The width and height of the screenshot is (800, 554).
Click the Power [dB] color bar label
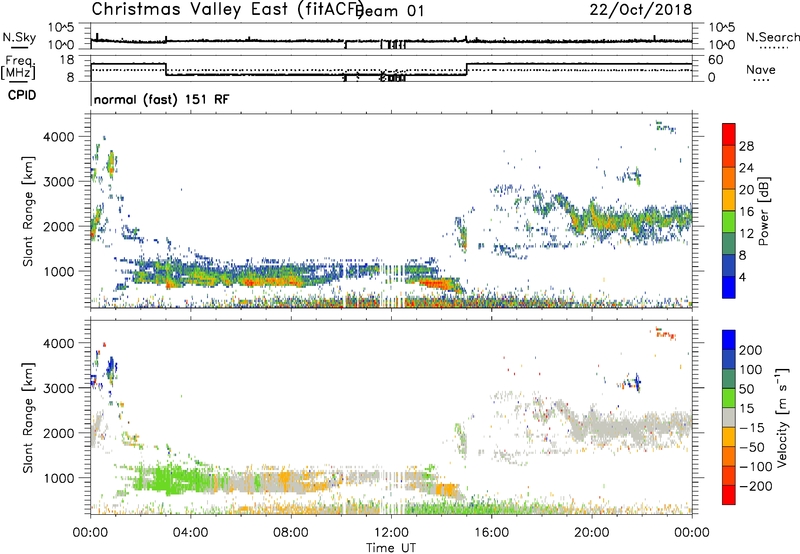[763, 211]
